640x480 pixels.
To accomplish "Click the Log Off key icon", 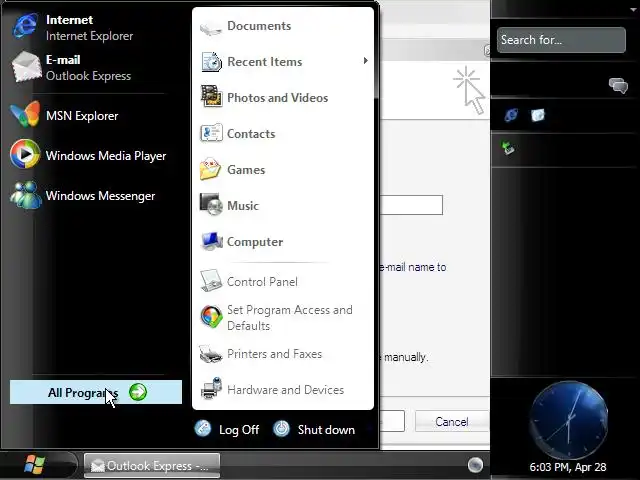I will [x=203, y=429].
